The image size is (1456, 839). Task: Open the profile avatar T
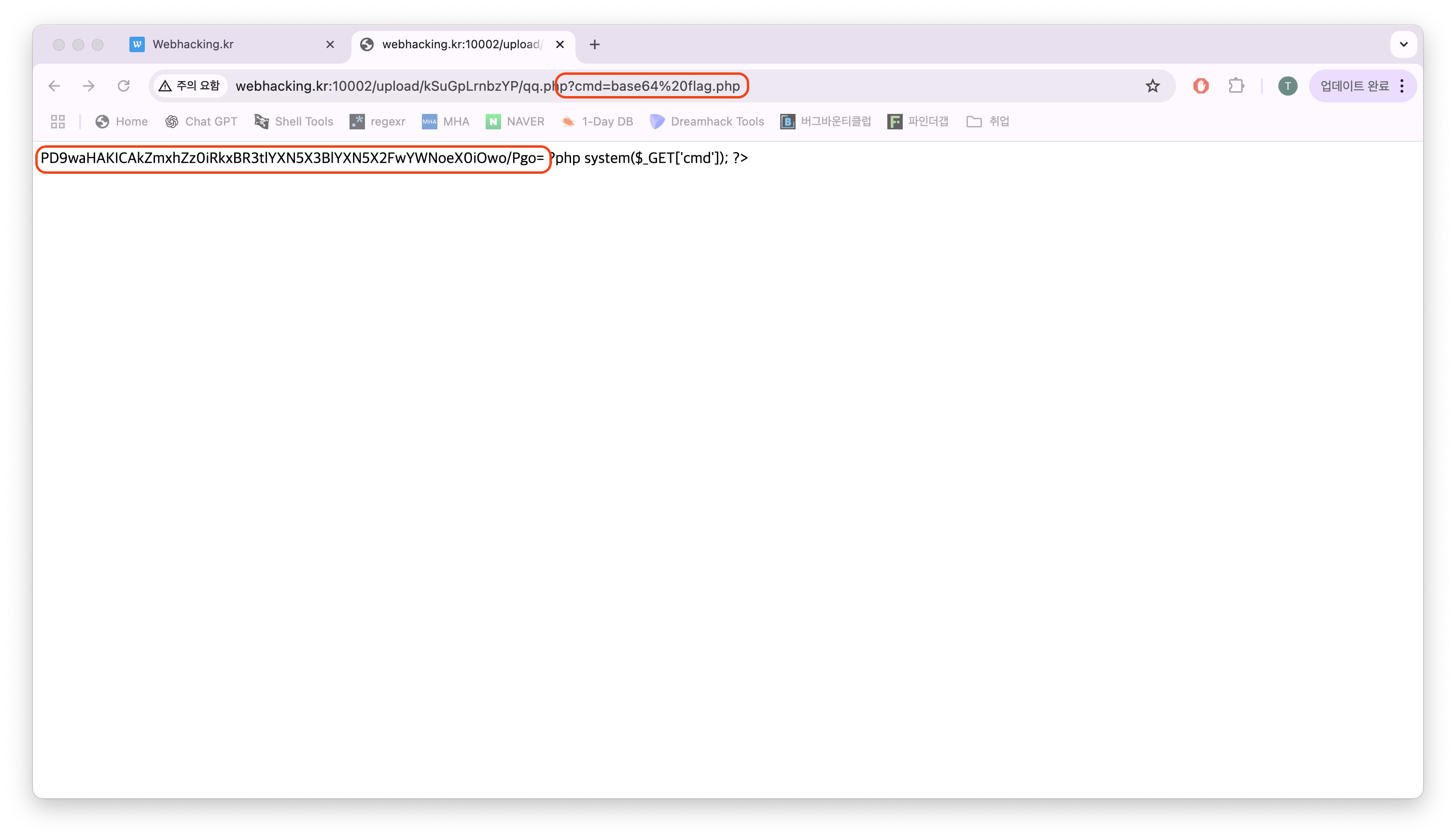click(x=1287, y=86)
